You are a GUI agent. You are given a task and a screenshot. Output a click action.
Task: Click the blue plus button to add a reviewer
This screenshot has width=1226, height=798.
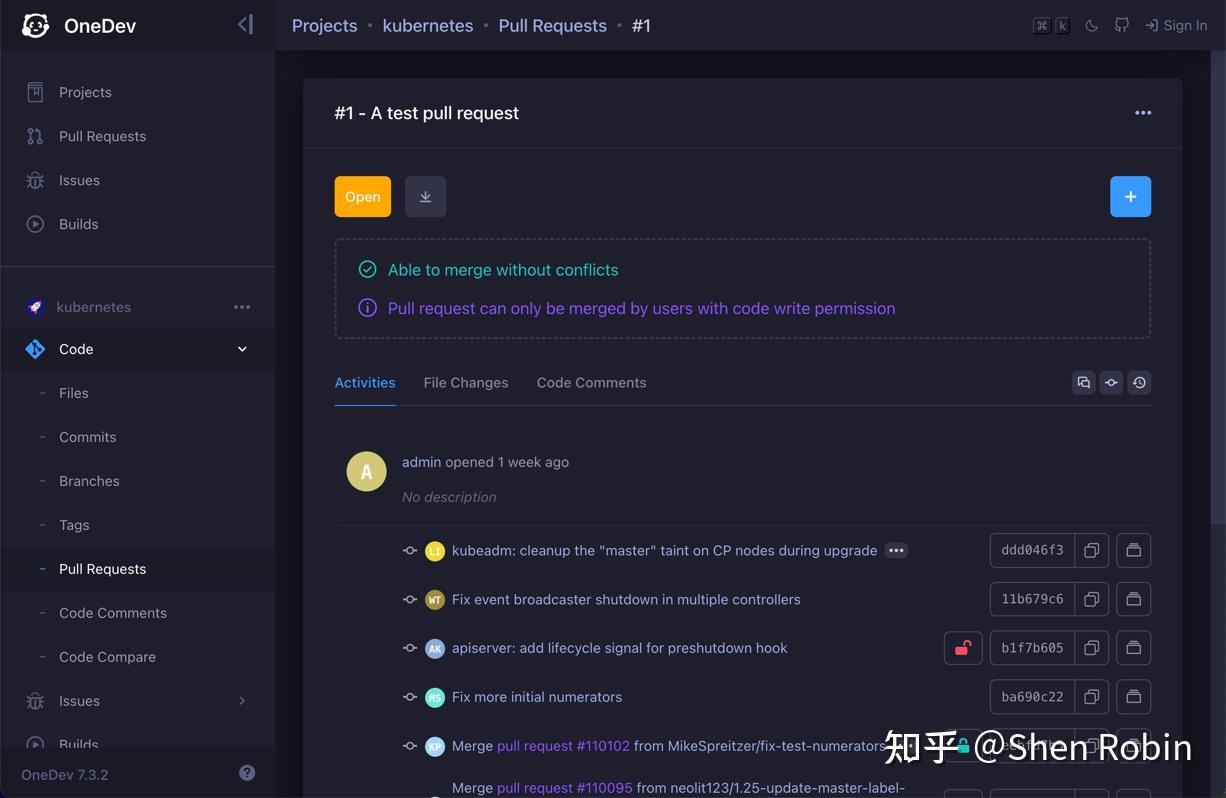tap(1130, 197)
